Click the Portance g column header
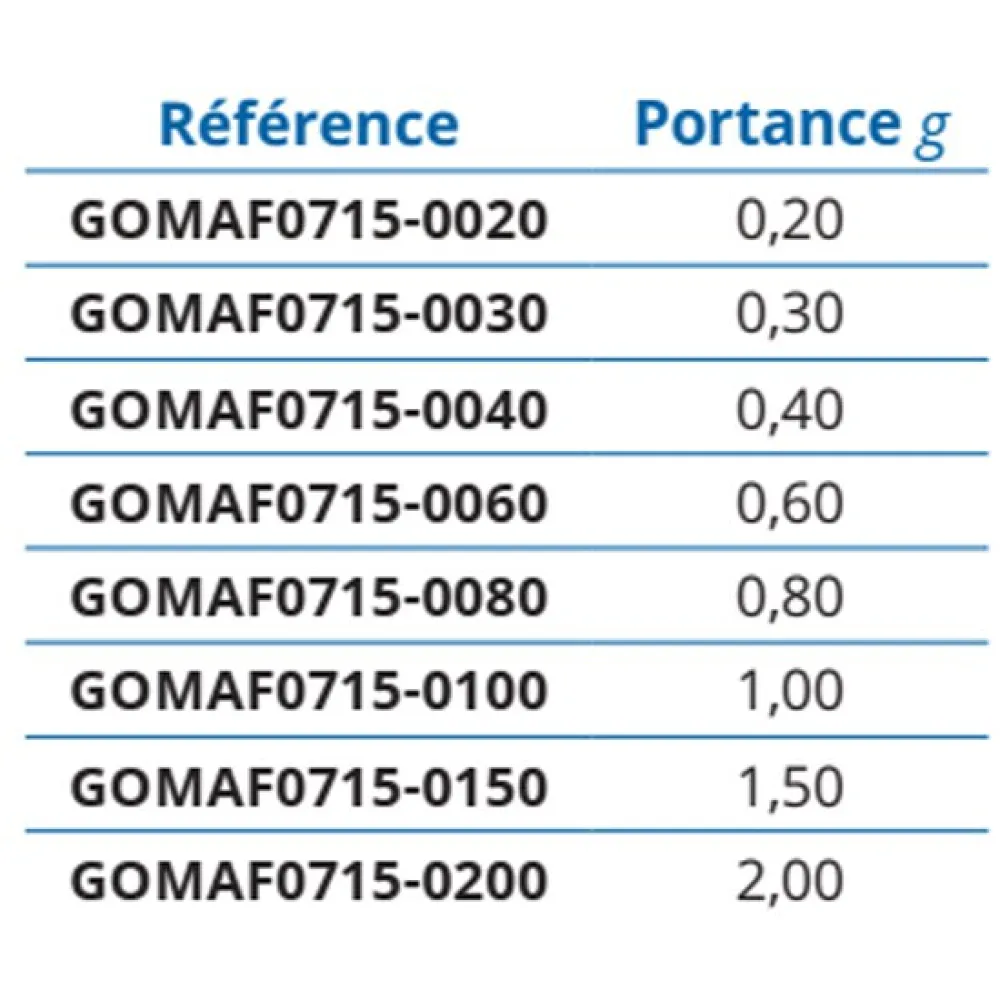Screen dimensions: 1000x1000 pos(791,127)
